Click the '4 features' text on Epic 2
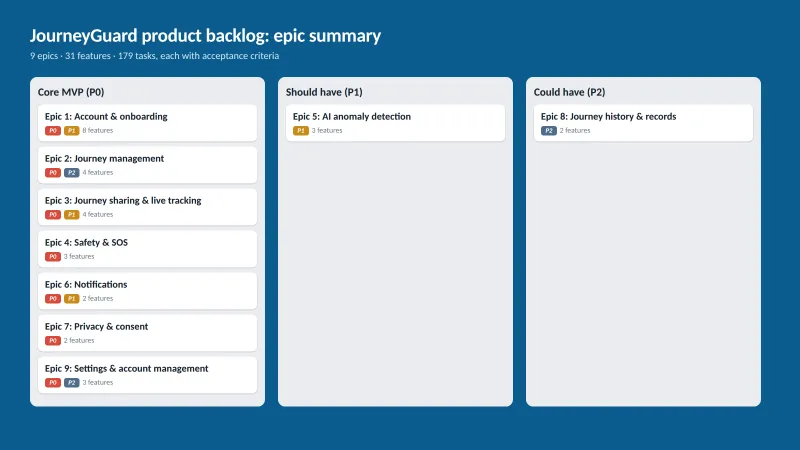Screen dimensions: 800x450 [97, 172]
